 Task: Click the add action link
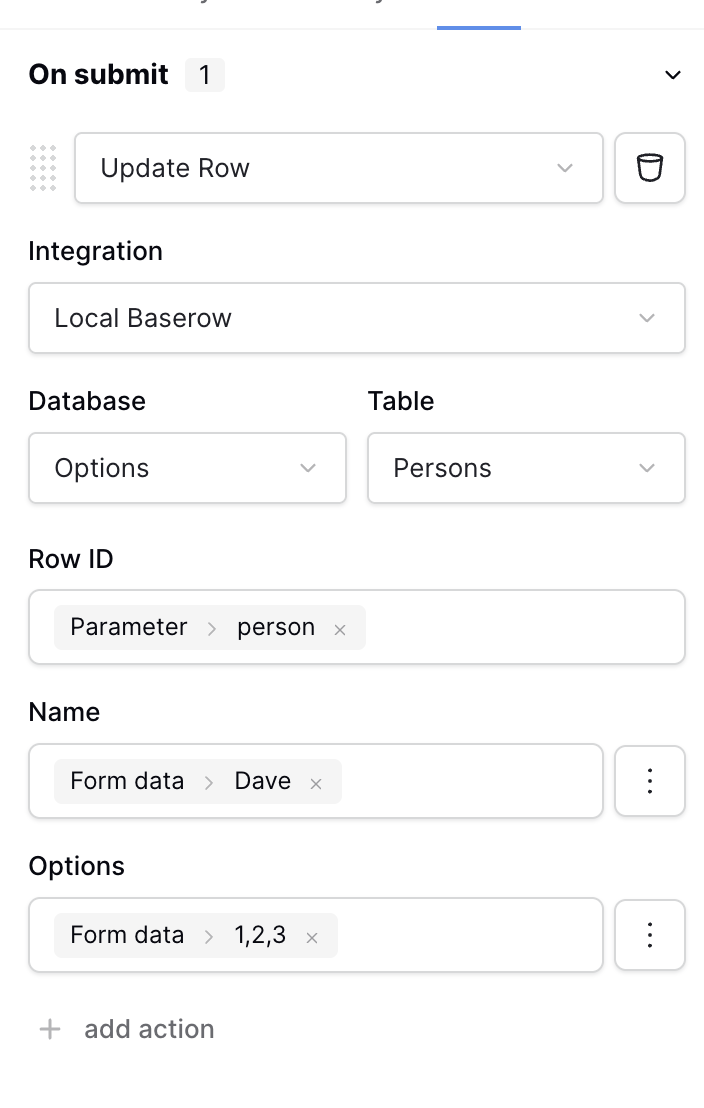[x=149, y=1029]
